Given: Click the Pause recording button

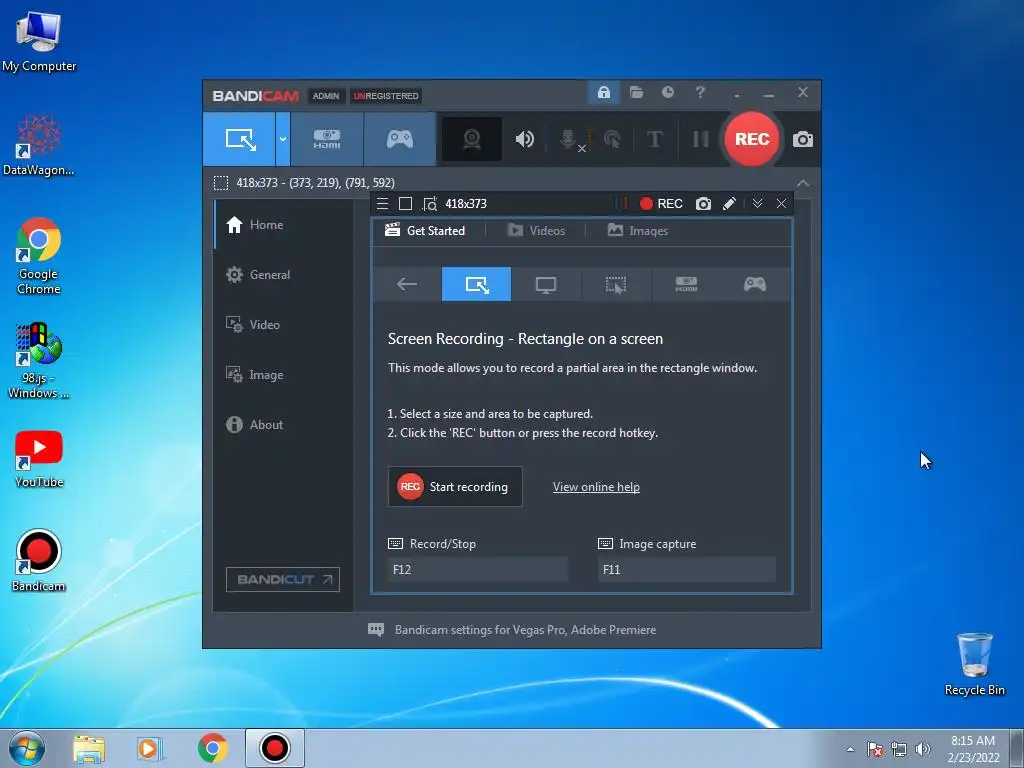Looking at the screenshot, I should click(x=700, y=139).
